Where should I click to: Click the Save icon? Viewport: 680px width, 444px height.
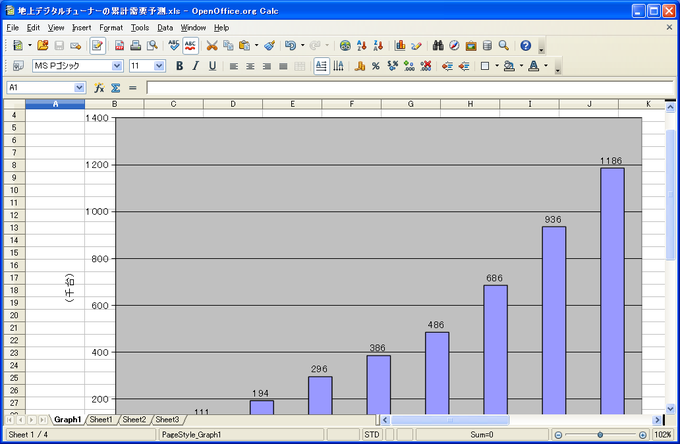[x=59, y=45]
